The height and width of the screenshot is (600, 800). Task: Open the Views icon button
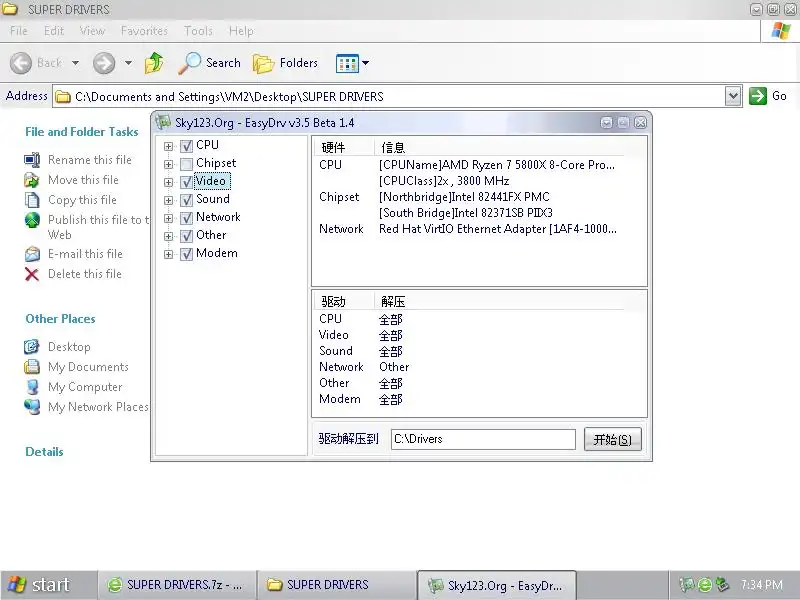pyautogui.click(x=347, y=63)
